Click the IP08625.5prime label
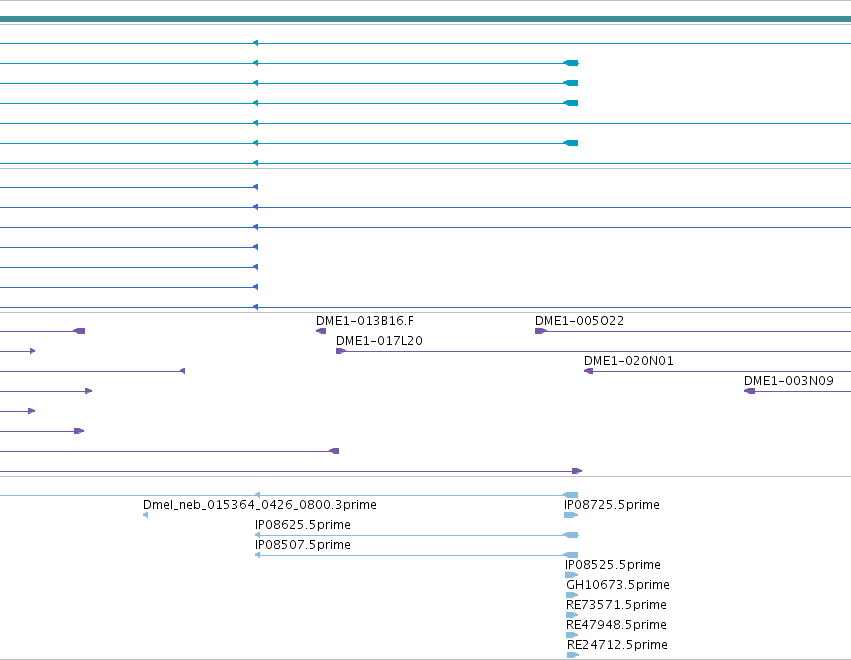The width and height of the screenshot is (851, 660). [x=302, y=525]
